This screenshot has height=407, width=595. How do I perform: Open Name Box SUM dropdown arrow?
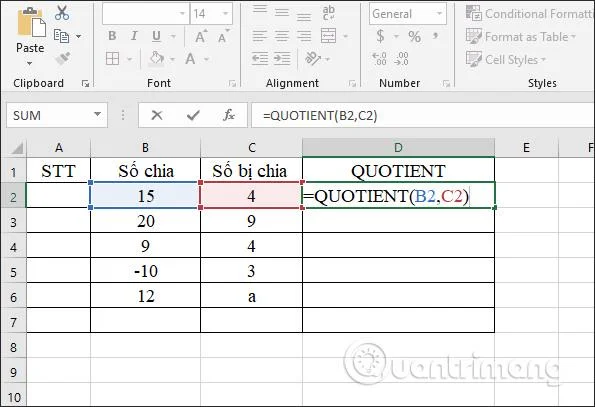pos(98,115)
